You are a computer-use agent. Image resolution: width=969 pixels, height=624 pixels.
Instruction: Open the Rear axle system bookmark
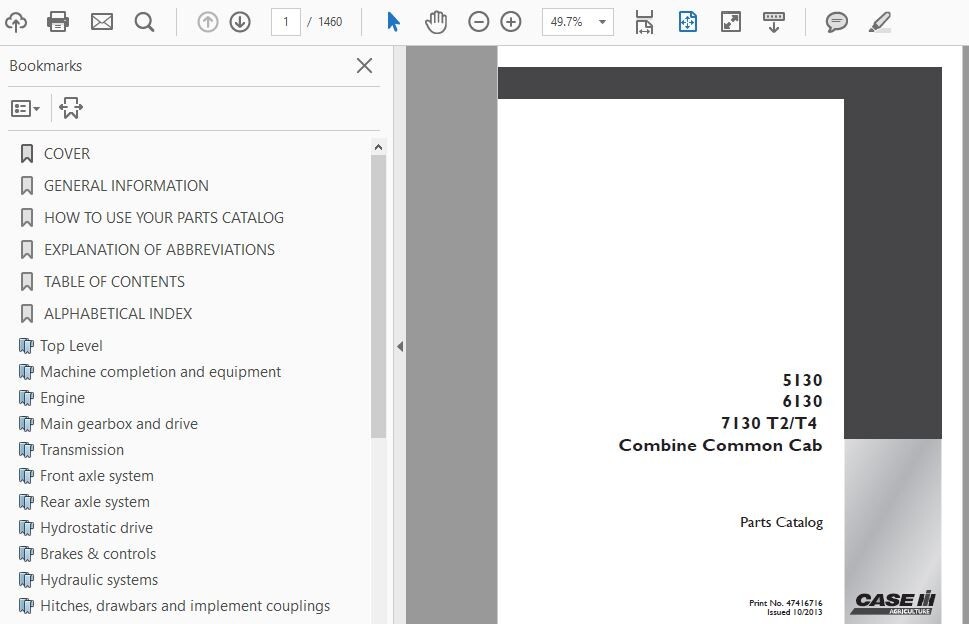click(x=95, y=502)
